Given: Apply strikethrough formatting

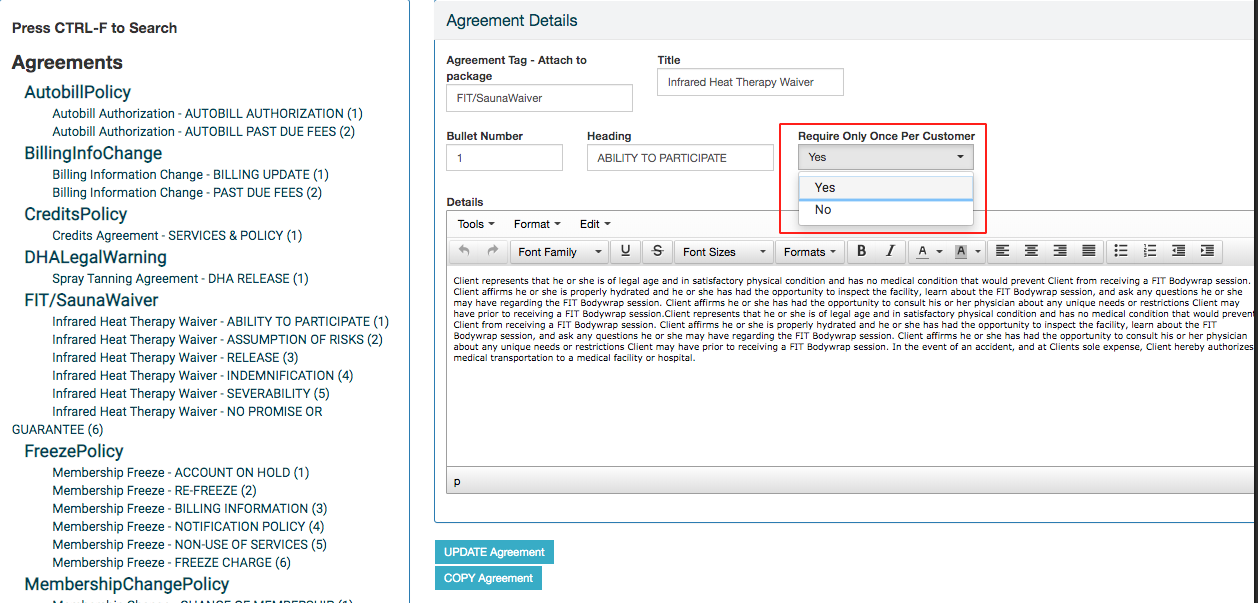Looking at the screenshot, I should click(657, 251).
